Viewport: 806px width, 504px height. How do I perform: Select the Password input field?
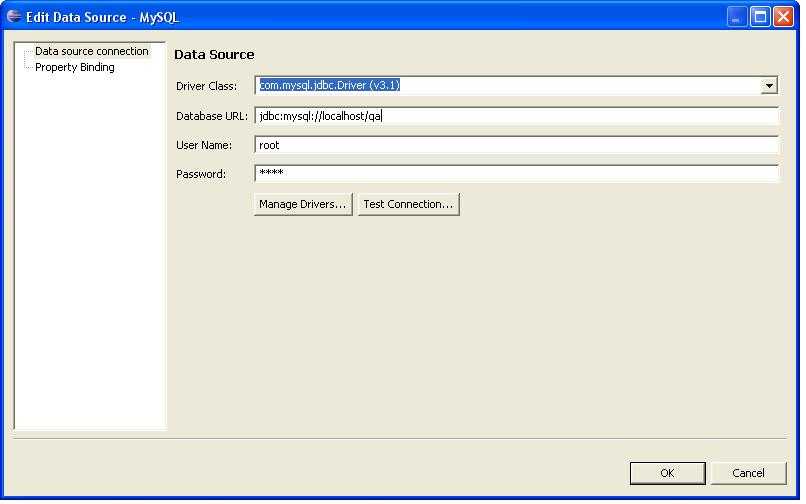tap(516, 174)
